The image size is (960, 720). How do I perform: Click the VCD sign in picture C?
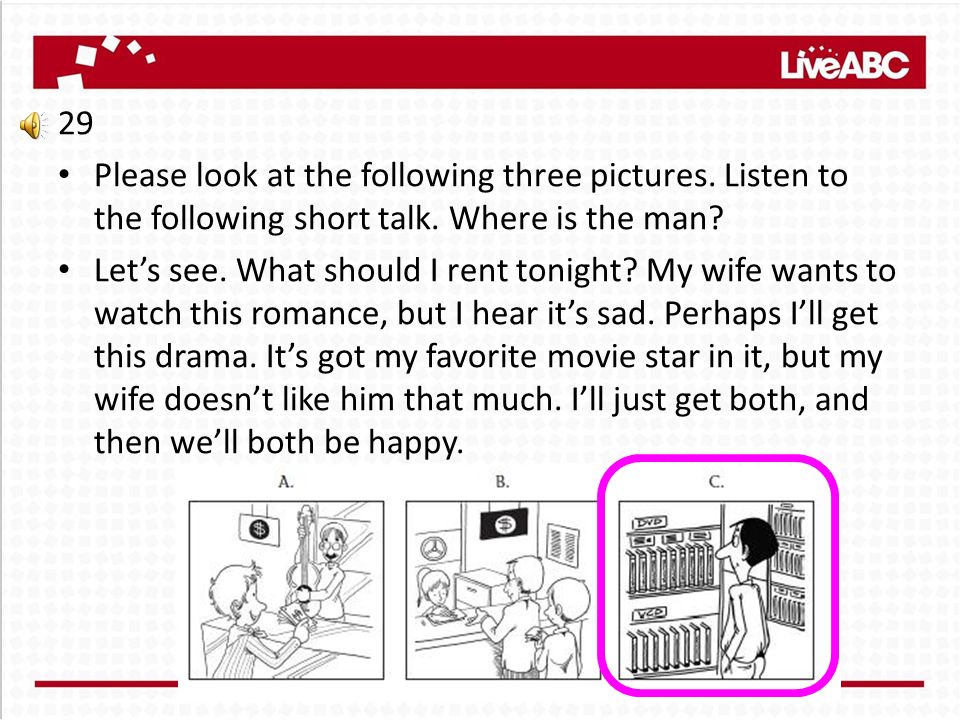648,614
